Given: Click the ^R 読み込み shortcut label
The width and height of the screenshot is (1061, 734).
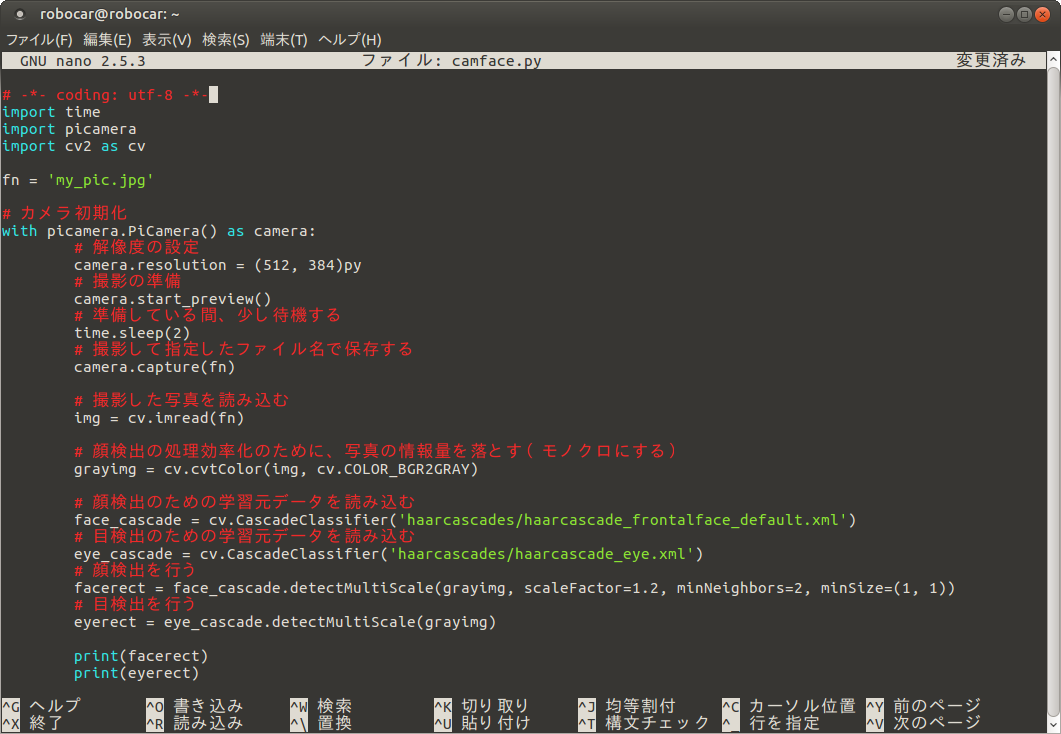Looking at the screenshot, I should [194, 723].
